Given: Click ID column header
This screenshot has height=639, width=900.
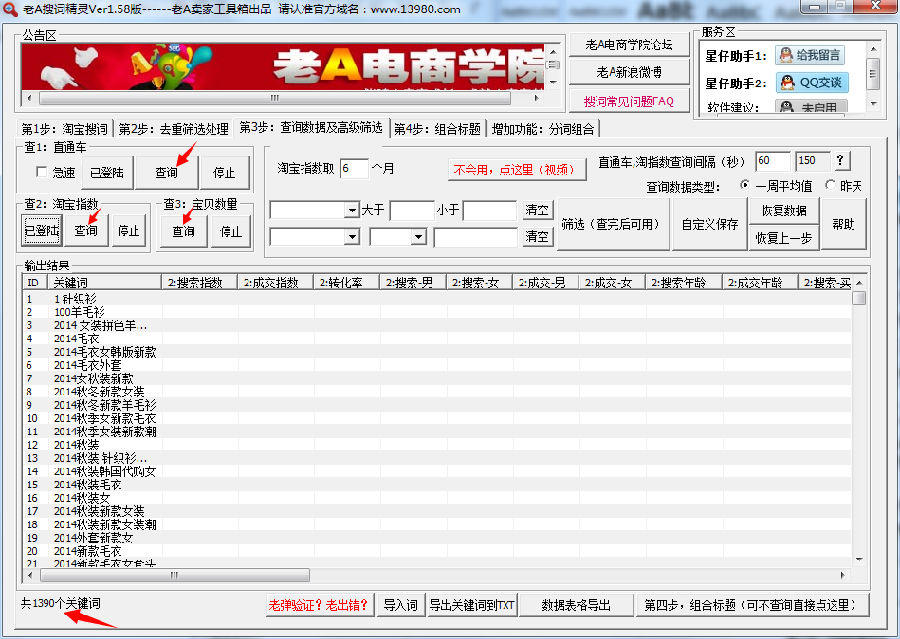Looking at the screenshot, I should 35,282.
